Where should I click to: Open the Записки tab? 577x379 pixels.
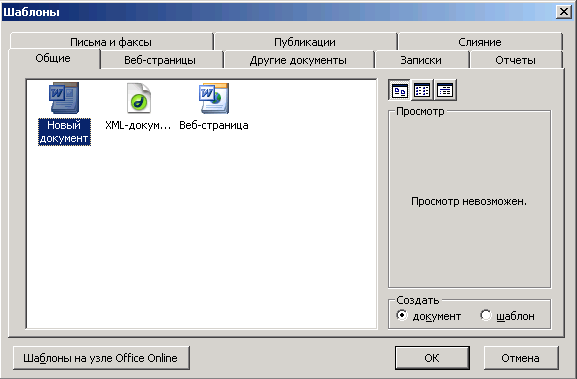click(x=421, y=60)
